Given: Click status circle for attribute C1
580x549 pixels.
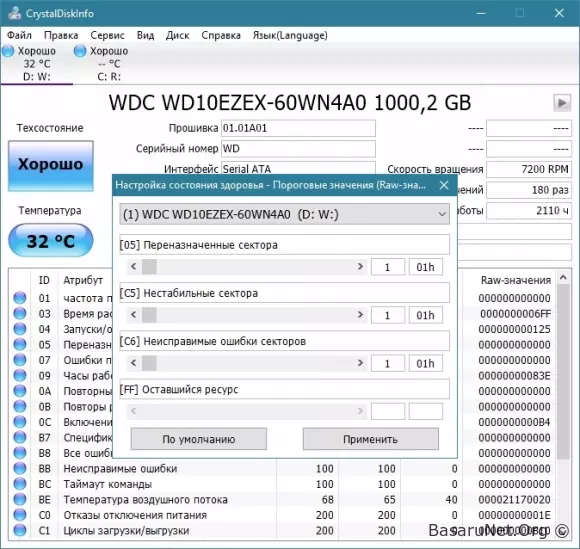Looking at the screenshot, I should pyautogui.click(x=20, y=531).
